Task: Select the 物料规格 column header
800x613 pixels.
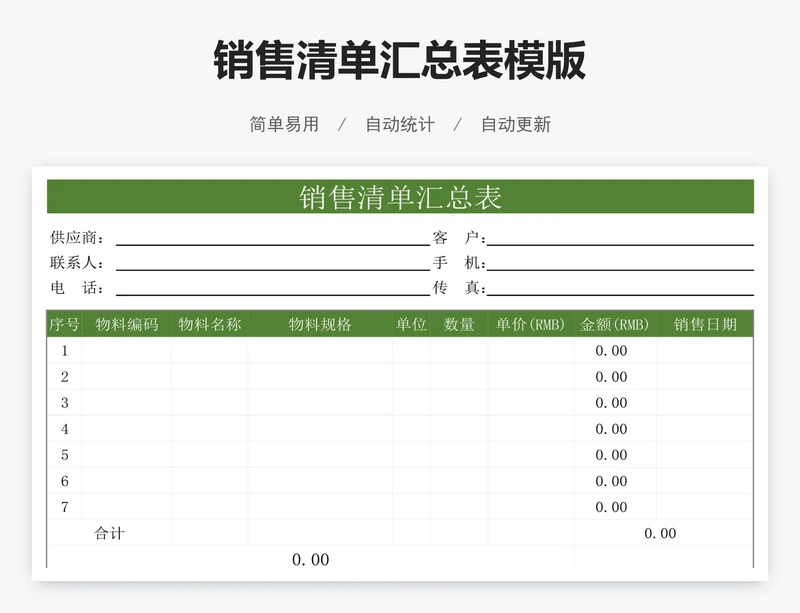Action: [x=320, y=324]
